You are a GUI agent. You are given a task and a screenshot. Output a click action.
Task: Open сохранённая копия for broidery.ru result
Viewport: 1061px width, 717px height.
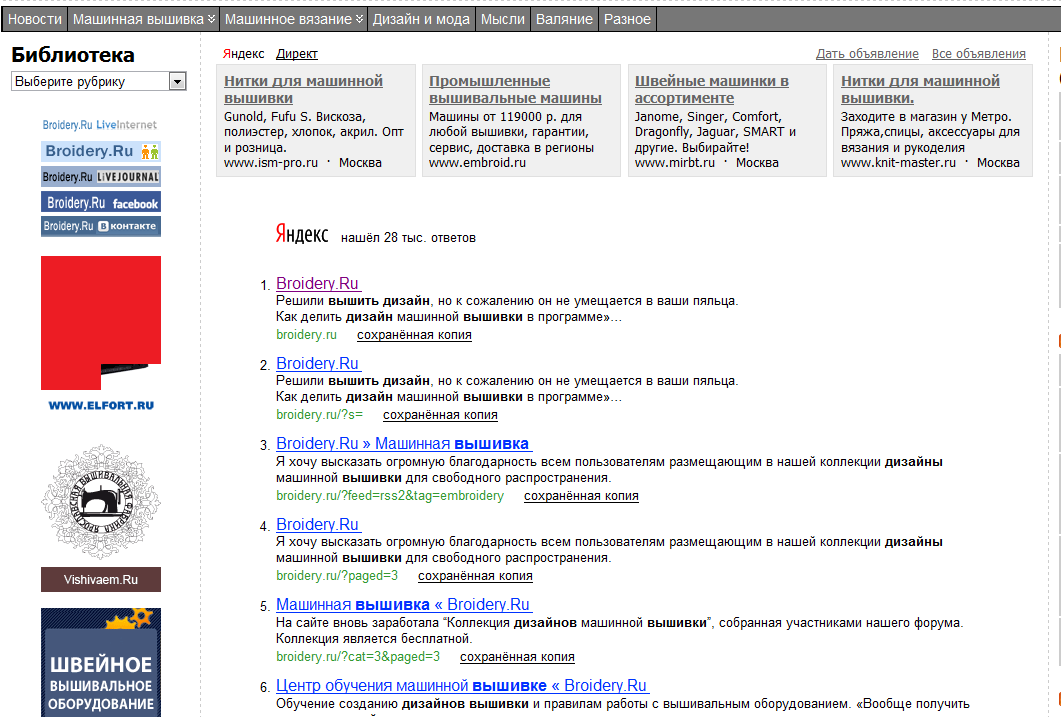[414, 335]
